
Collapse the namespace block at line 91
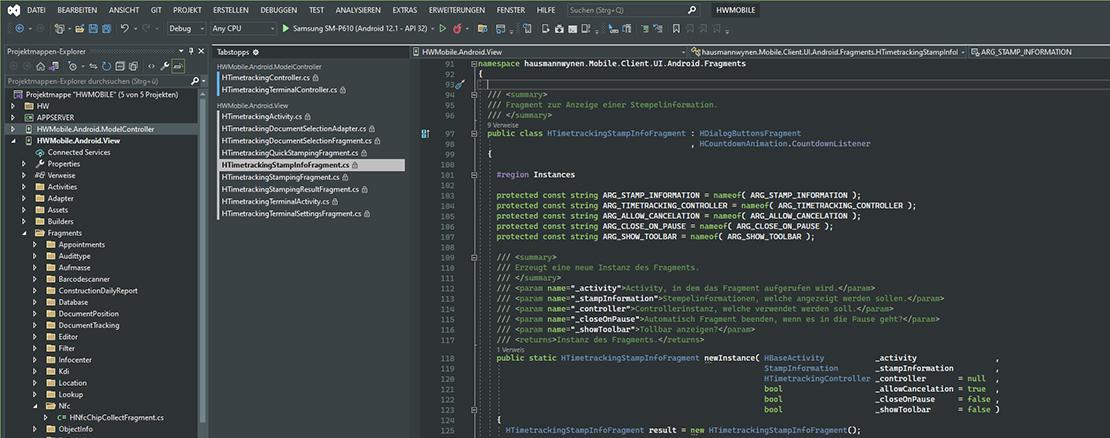[474, 64]
